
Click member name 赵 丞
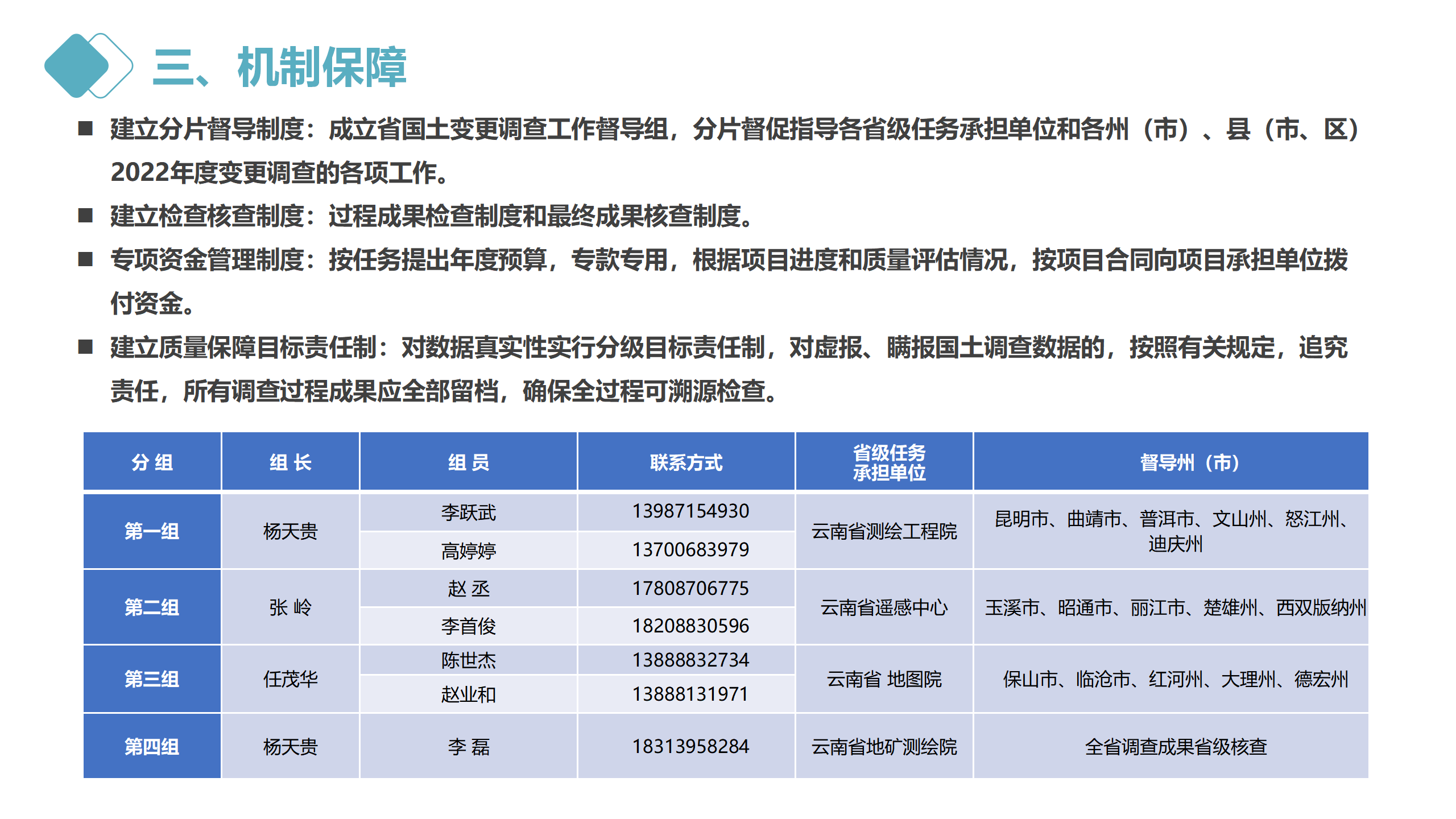[x=469, y=588]
